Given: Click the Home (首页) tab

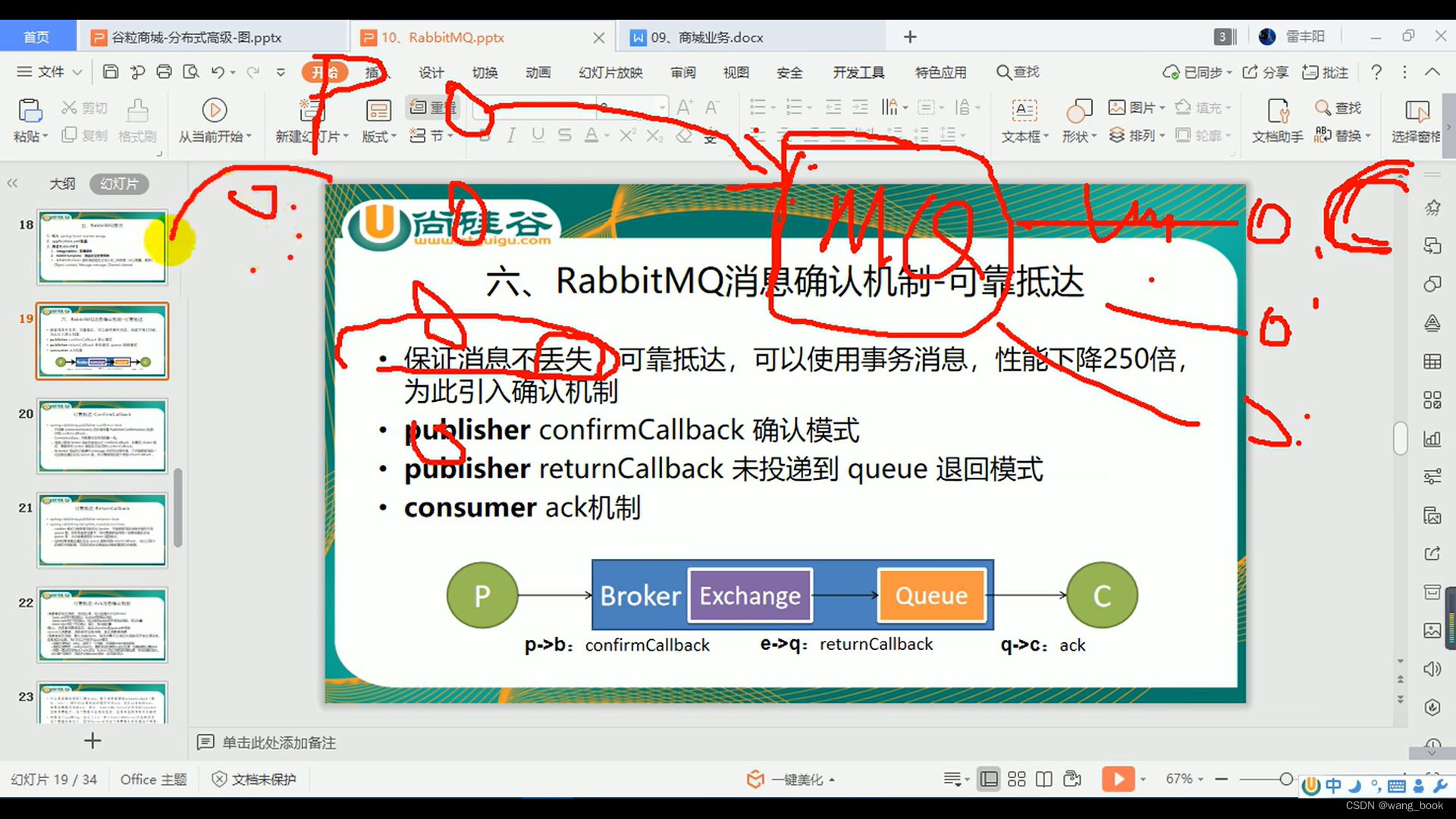Looking at the screenshot, I should click(36, 37).
